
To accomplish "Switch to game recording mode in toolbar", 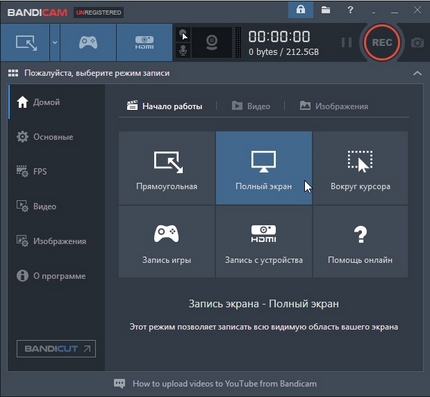I will (88, 43).
